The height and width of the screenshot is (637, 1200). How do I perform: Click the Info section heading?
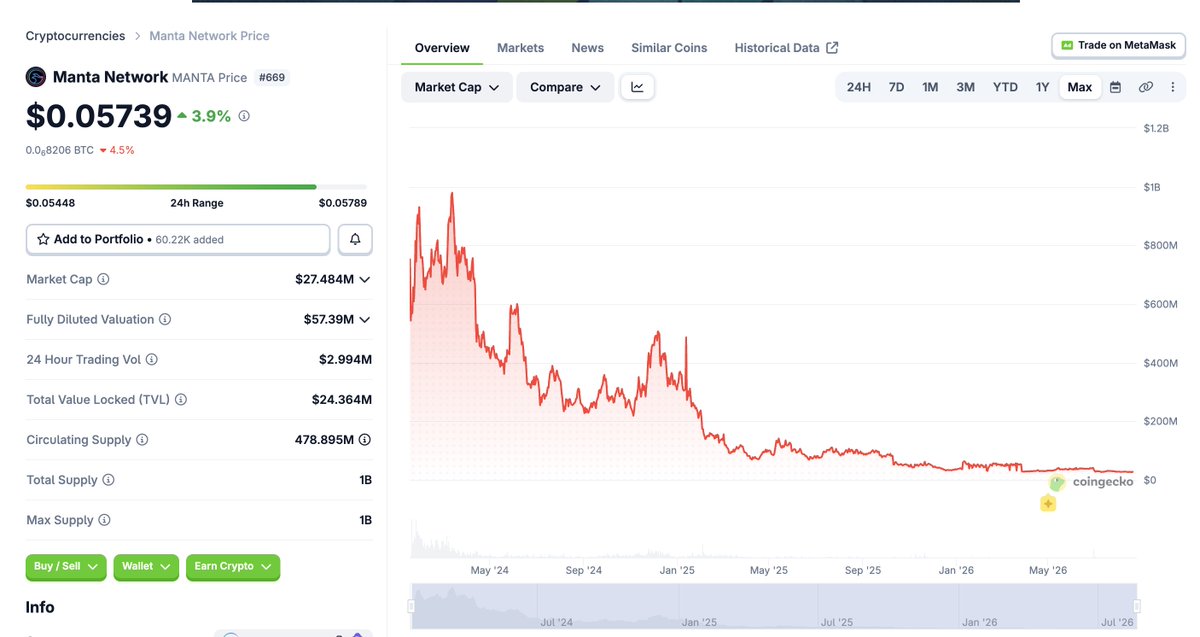(40, 607)
